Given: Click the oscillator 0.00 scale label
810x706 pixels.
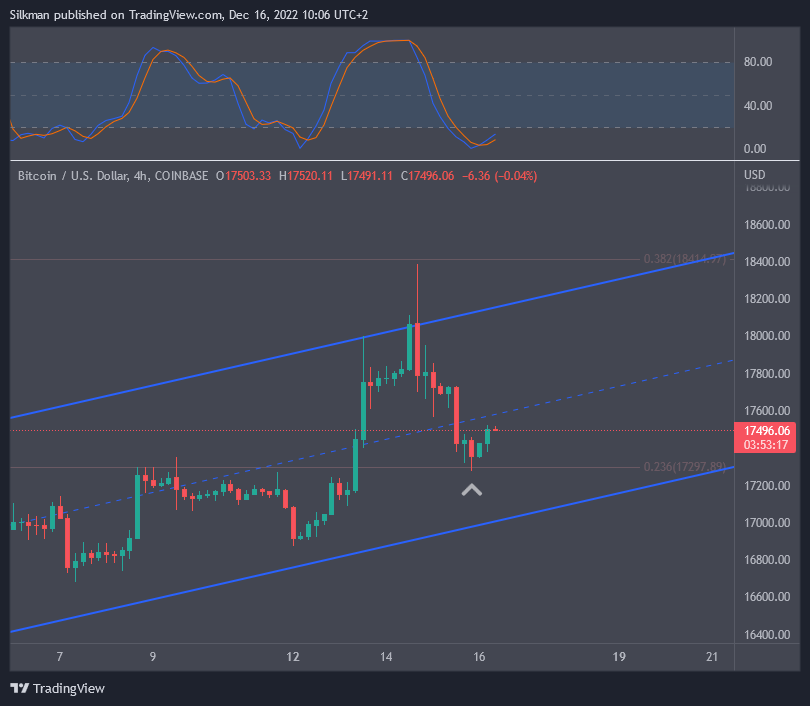Looking at the screenshot, I should [x=755, y=149].
